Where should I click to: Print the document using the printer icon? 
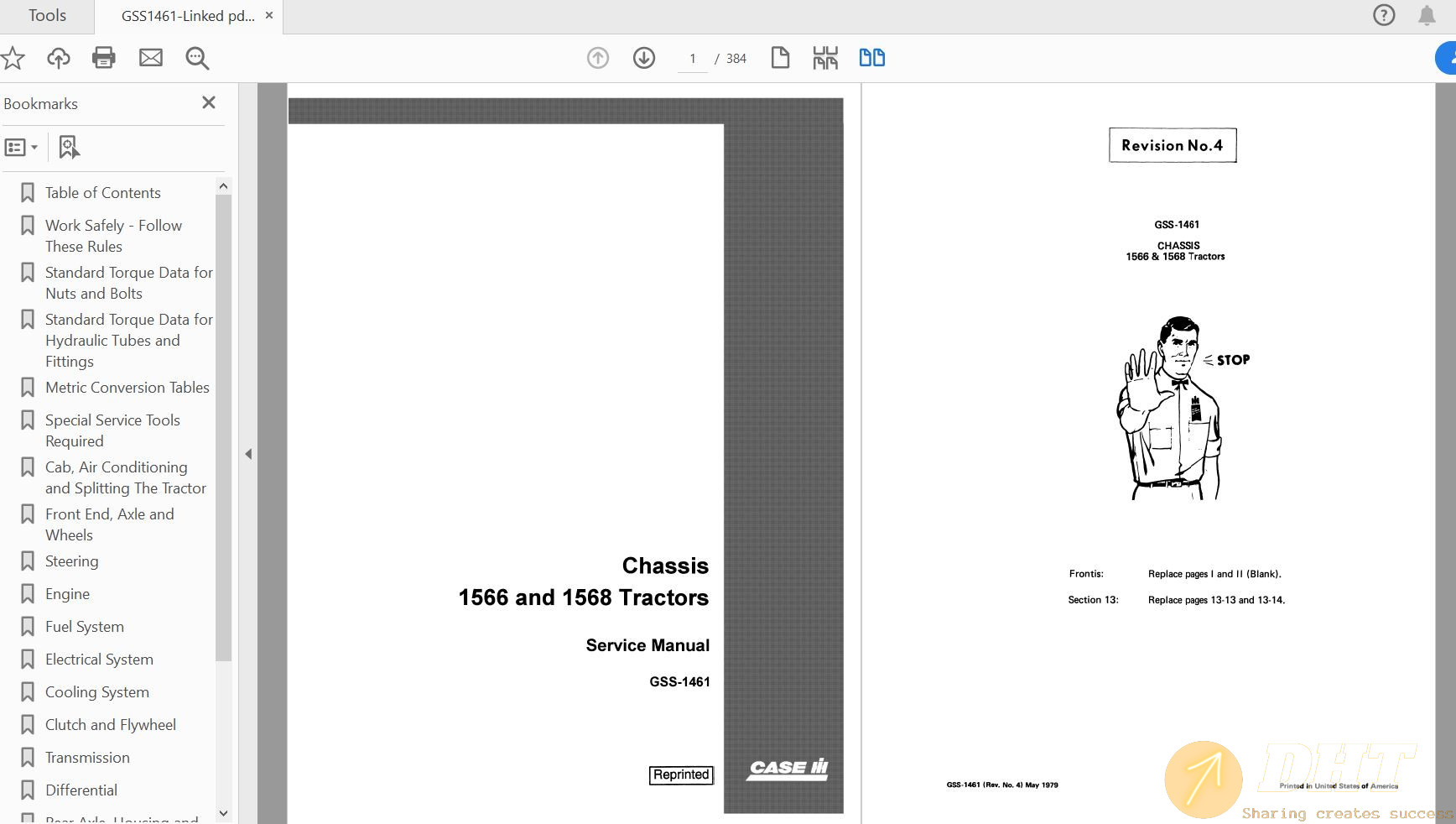(104, 58)
